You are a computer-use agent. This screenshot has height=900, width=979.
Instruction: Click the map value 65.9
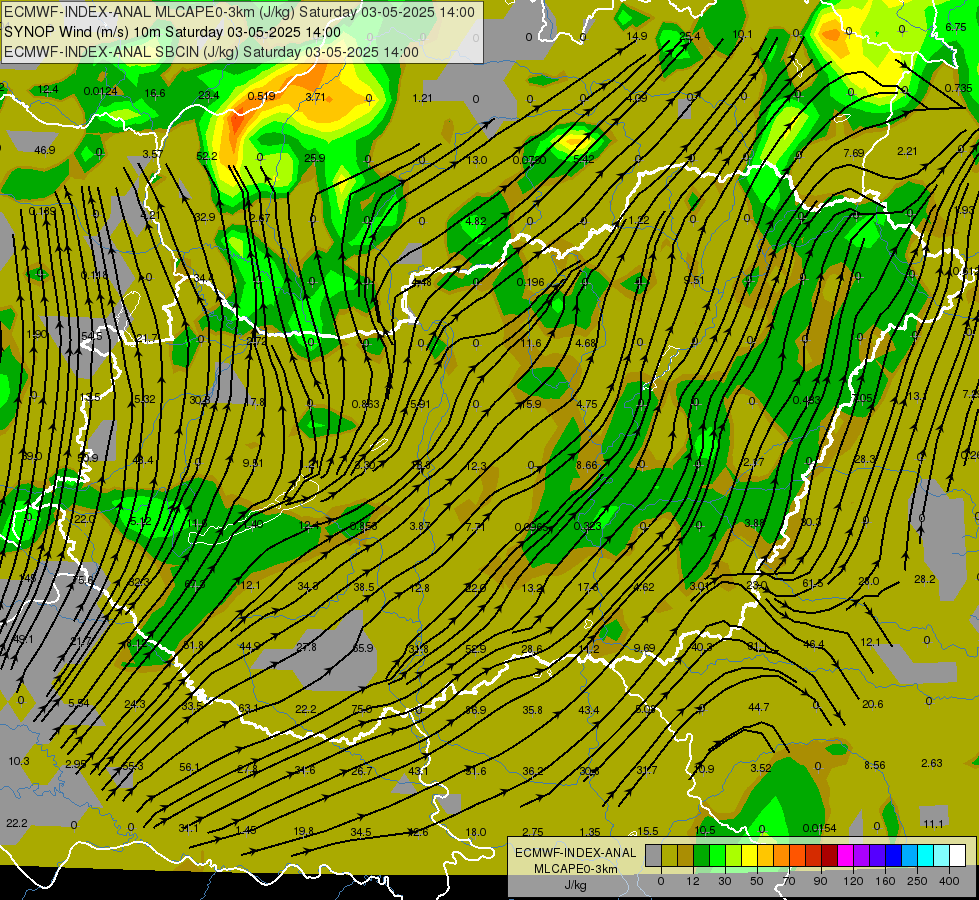click(x=363, y=648)
